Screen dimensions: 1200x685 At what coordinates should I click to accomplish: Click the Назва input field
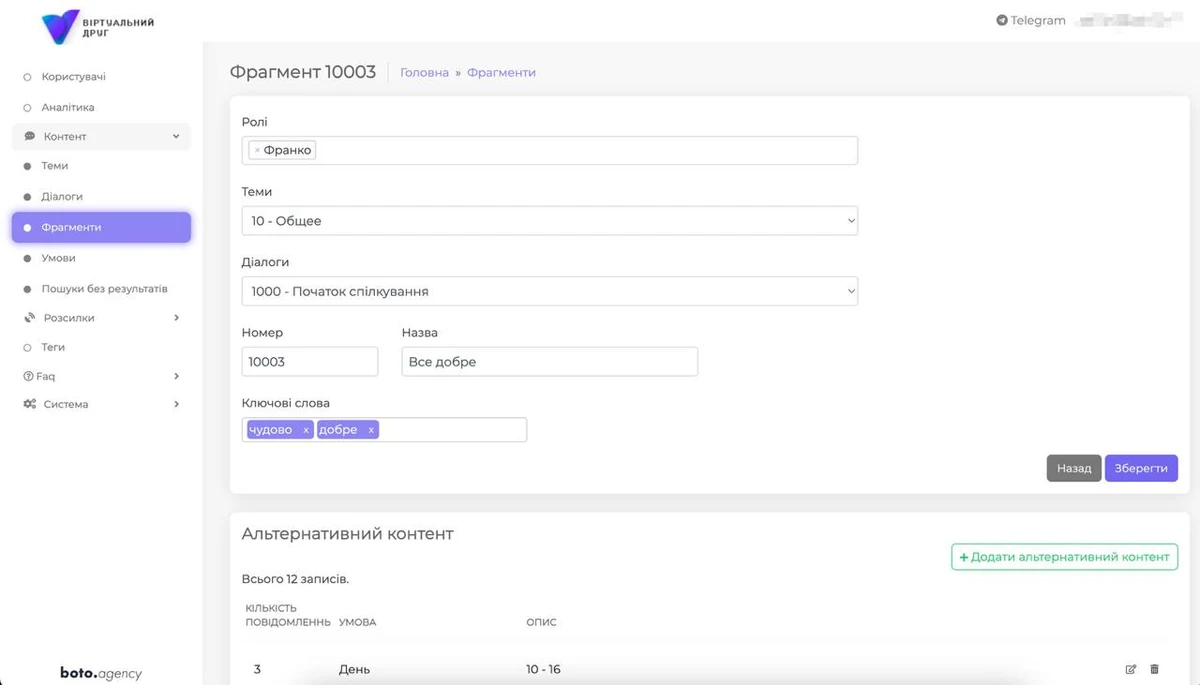pos(549,362)
